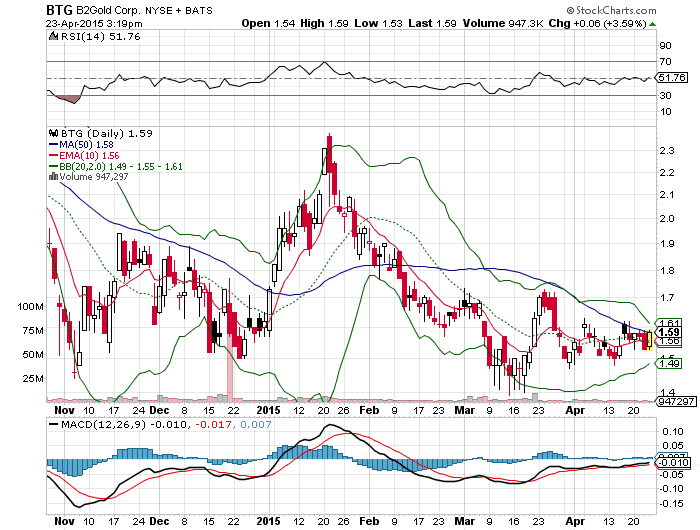700x530 pixels.
Task: Click the 2015 label on price axis
Action: (x=268, y=410)
